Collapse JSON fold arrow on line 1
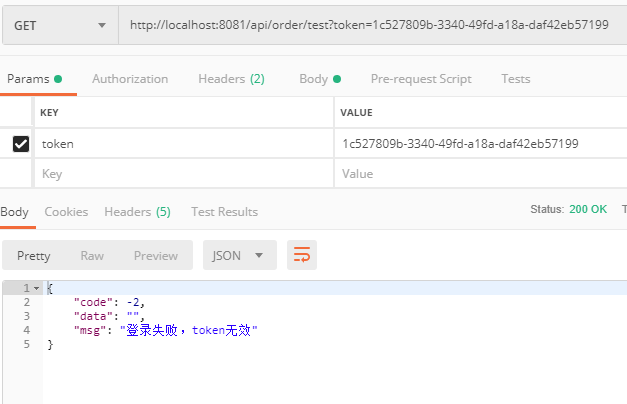Viewport: 627px width, 404px height. (36, 288)
